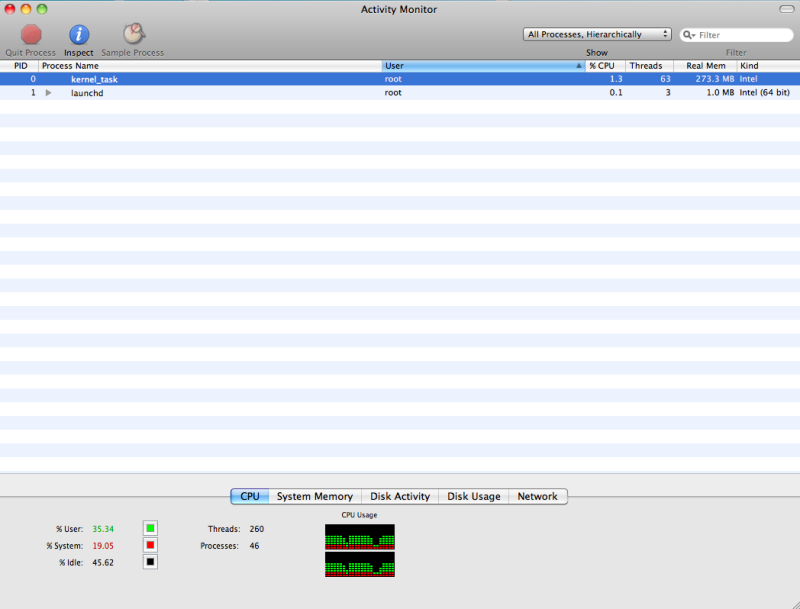Click the 35.34 % User value

point(103,529)
